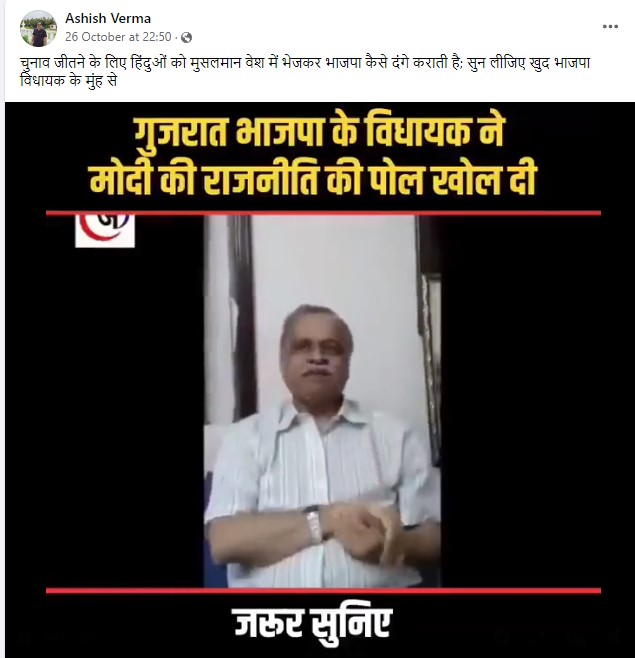Click the globe Public audience icon
The height and width of the screenshot is (658, 635).
(186, 38)
